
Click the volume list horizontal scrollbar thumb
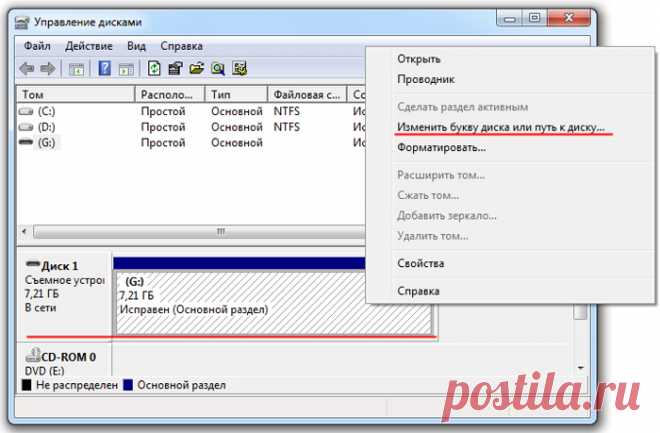pyautogui.click(x=200, y=232)
